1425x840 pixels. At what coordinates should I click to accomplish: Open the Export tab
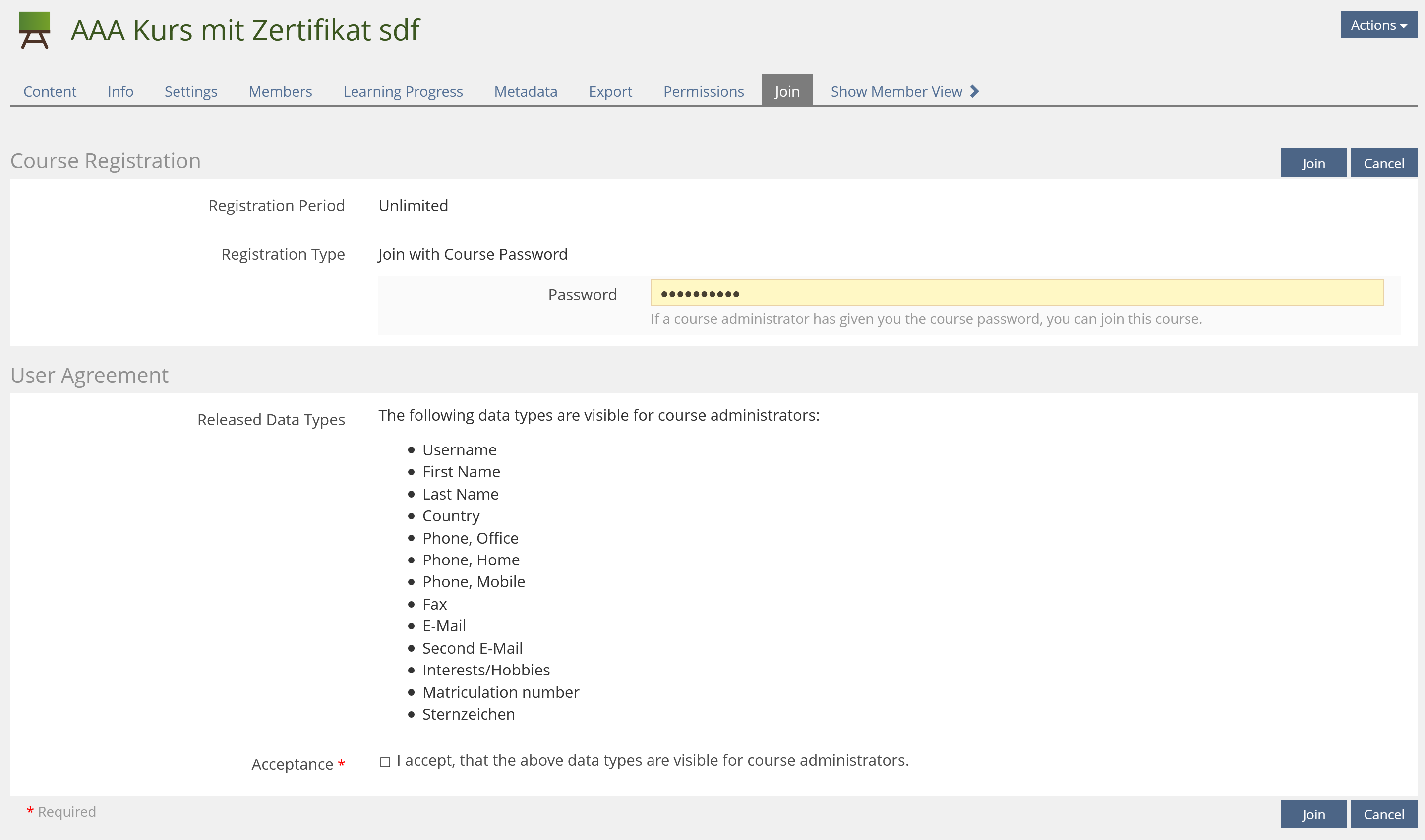point(610,91)
